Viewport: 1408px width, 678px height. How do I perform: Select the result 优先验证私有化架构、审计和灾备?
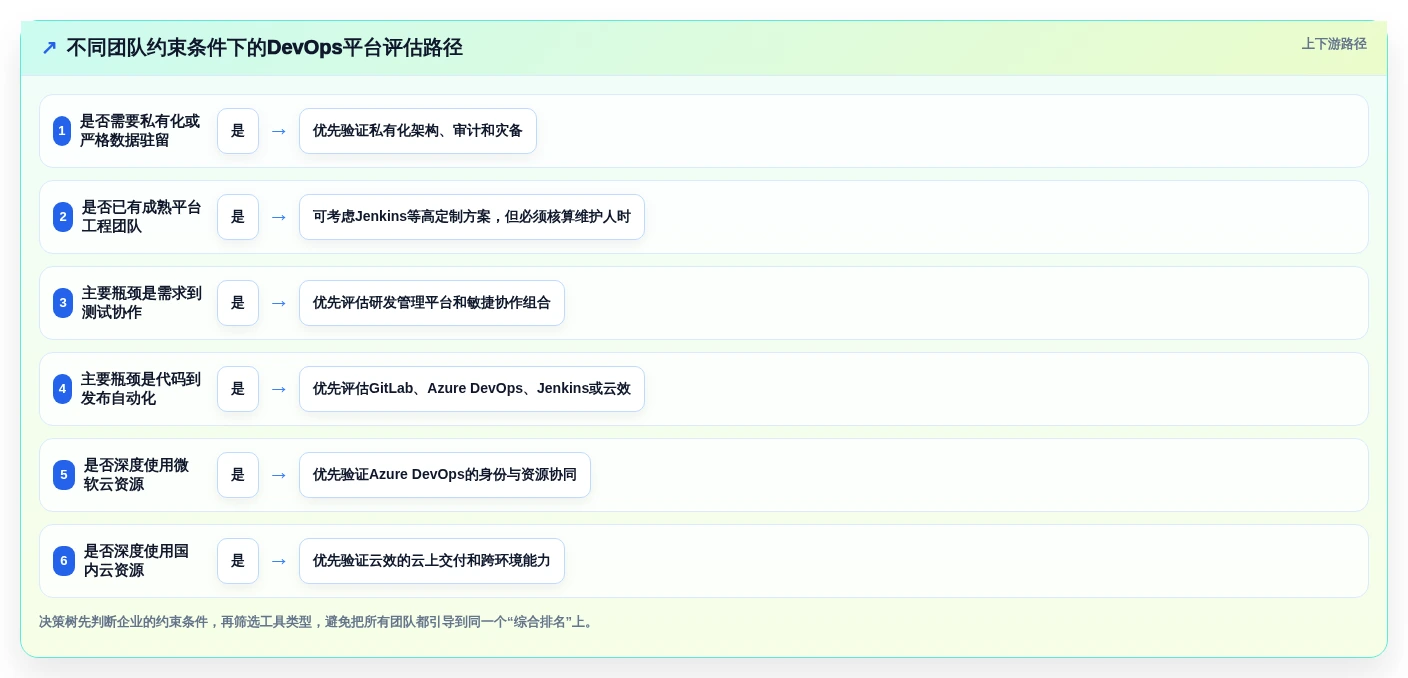pos(418,131)
